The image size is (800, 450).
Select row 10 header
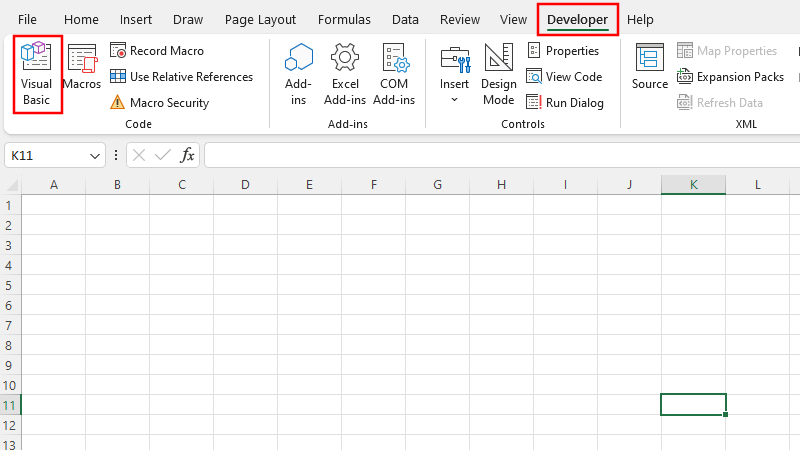click(x=10, y=385)
